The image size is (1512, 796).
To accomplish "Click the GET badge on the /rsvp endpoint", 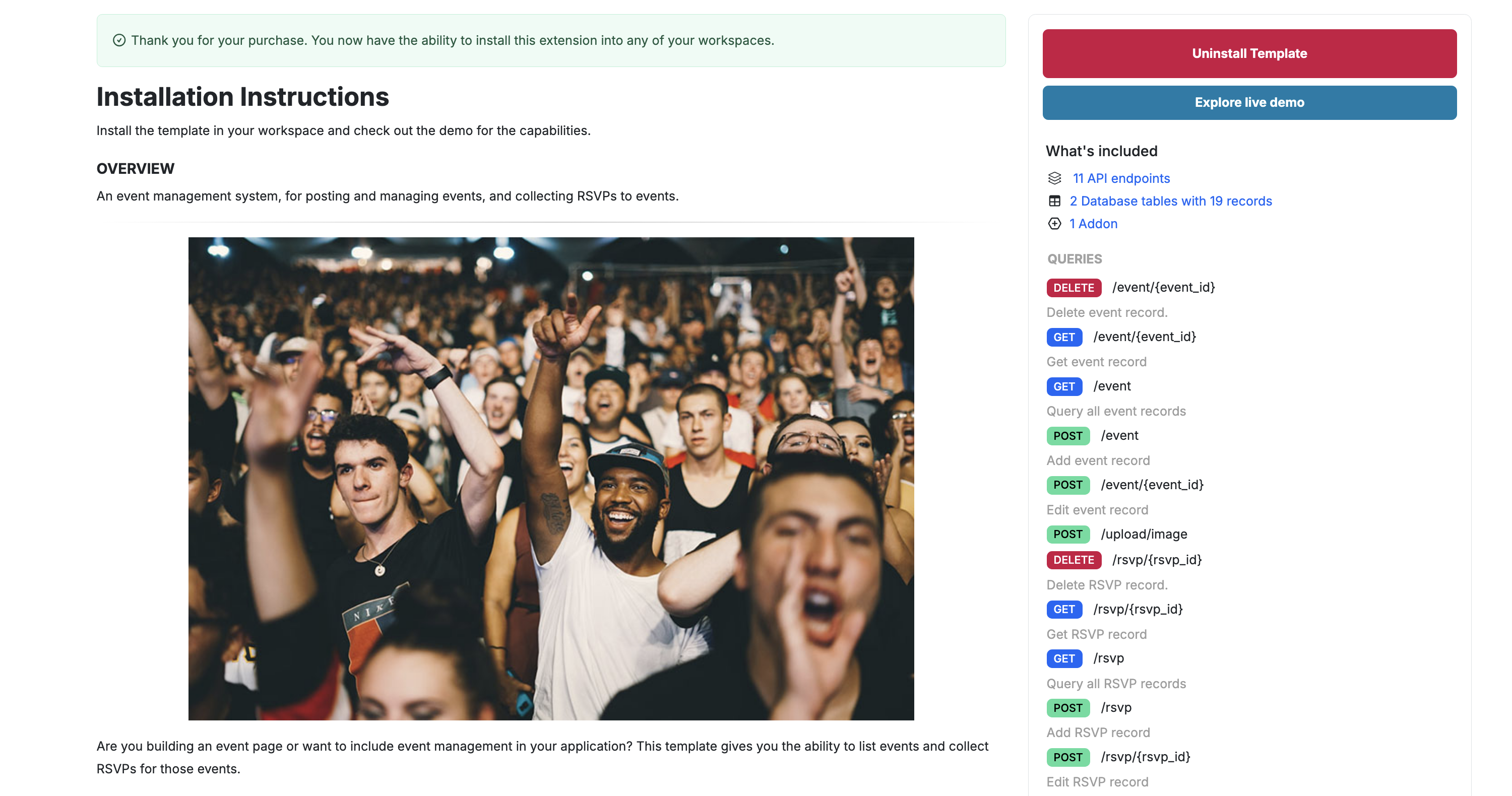I will pyautogui.click(x=1064, y=658).
